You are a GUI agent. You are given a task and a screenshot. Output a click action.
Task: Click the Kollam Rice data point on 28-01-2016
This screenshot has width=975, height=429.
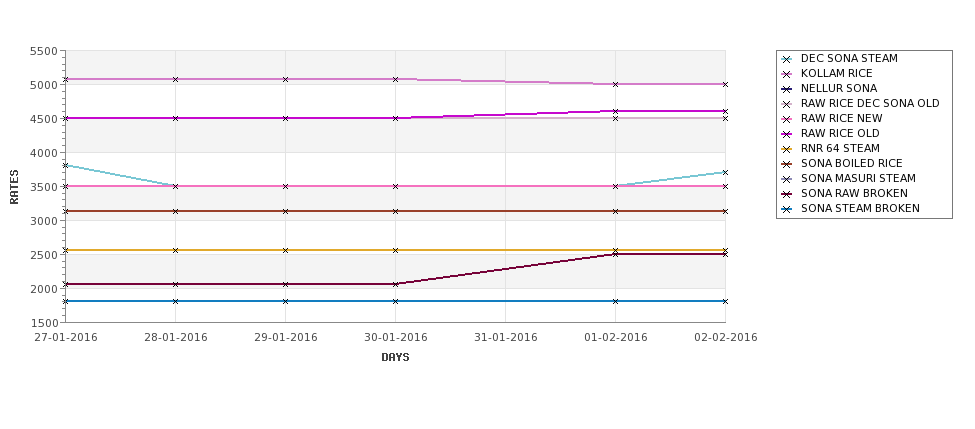click(x=175, y=80)
